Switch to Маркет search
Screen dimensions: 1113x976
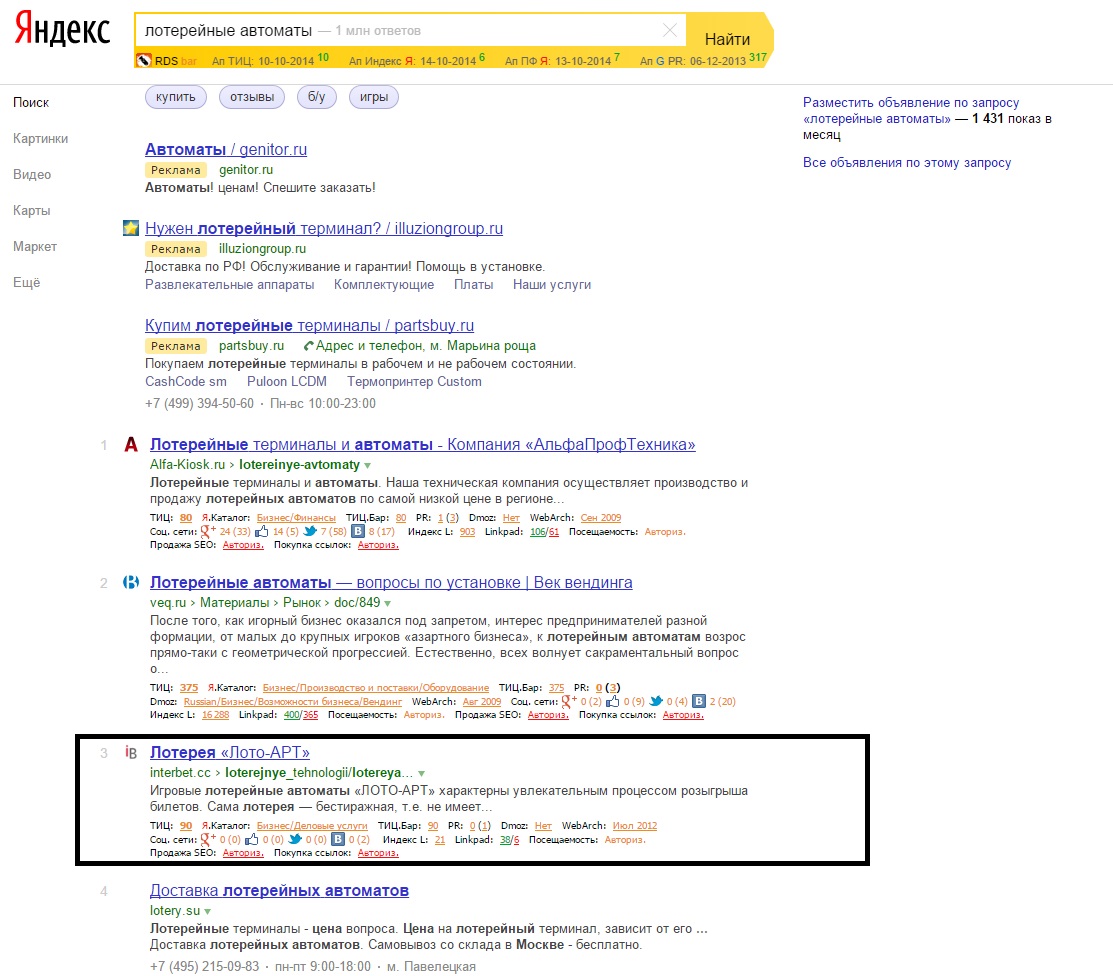point(35,246)
